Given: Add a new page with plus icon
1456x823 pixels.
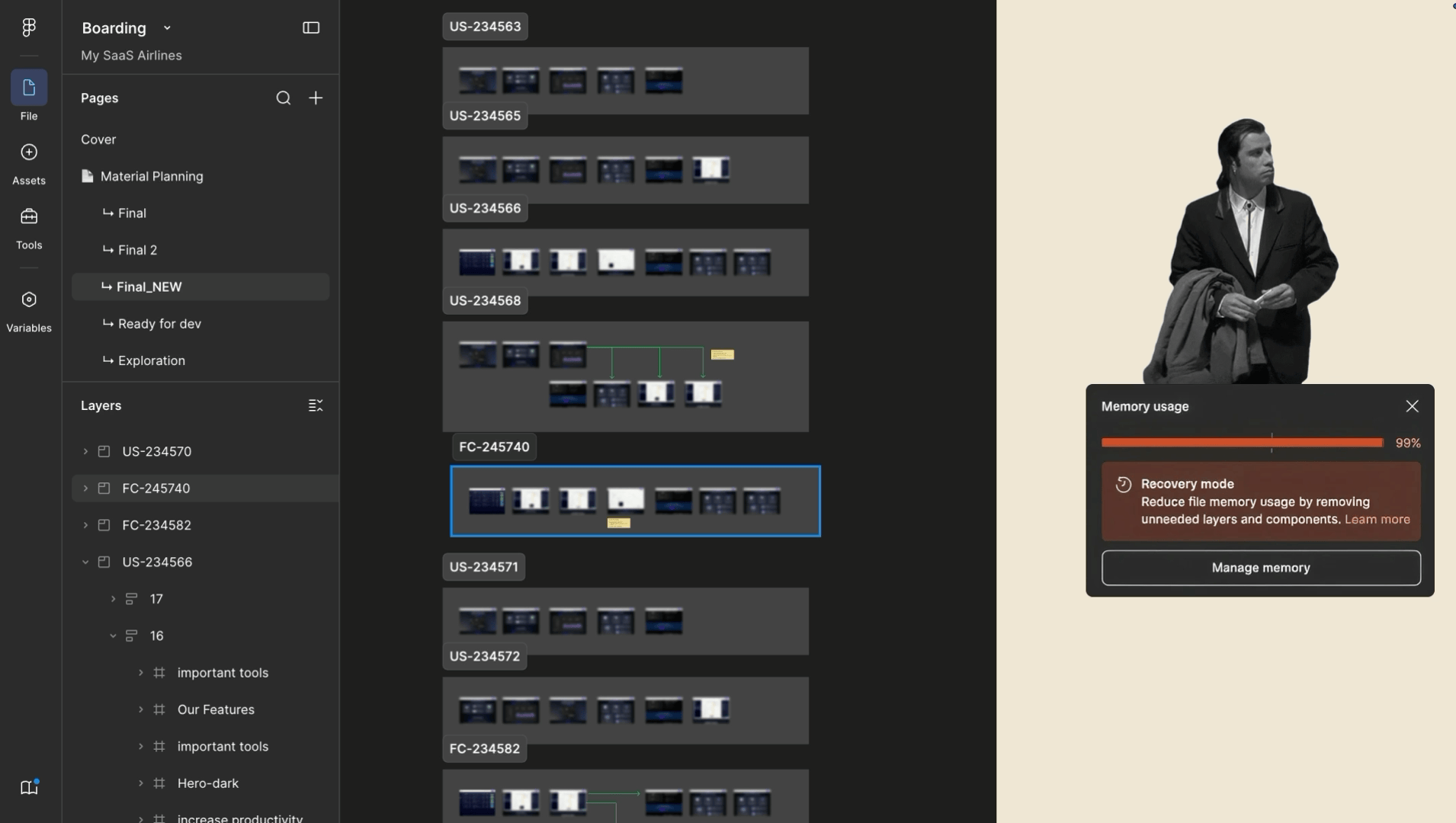Looking at the screenshot, I should point(316,98).
